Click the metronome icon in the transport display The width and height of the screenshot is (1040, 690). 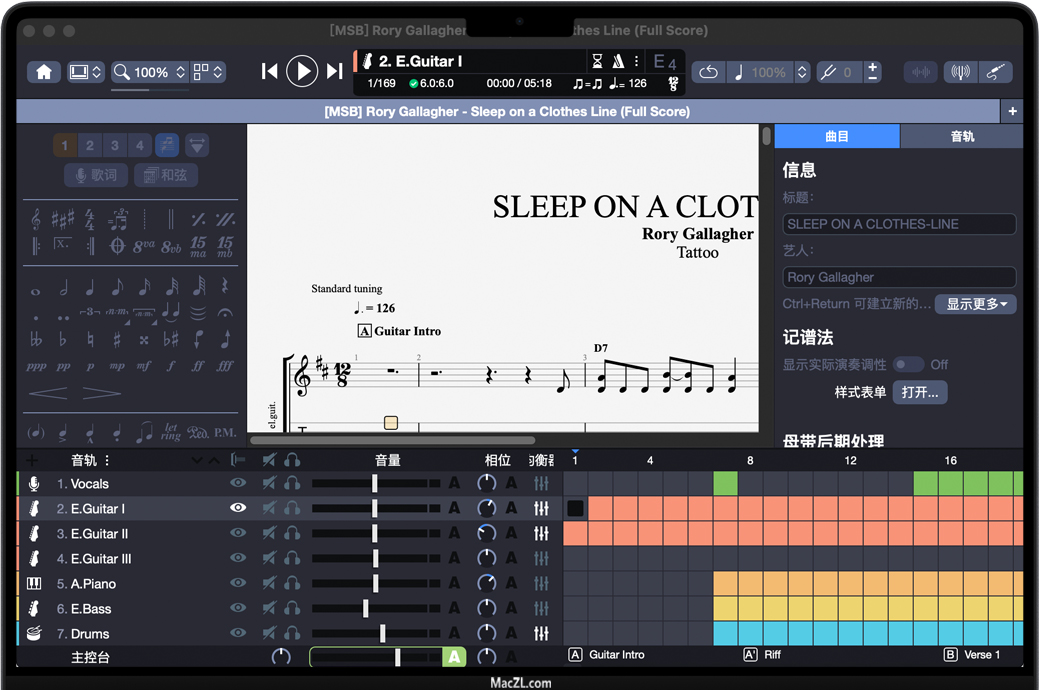point(618,61)
